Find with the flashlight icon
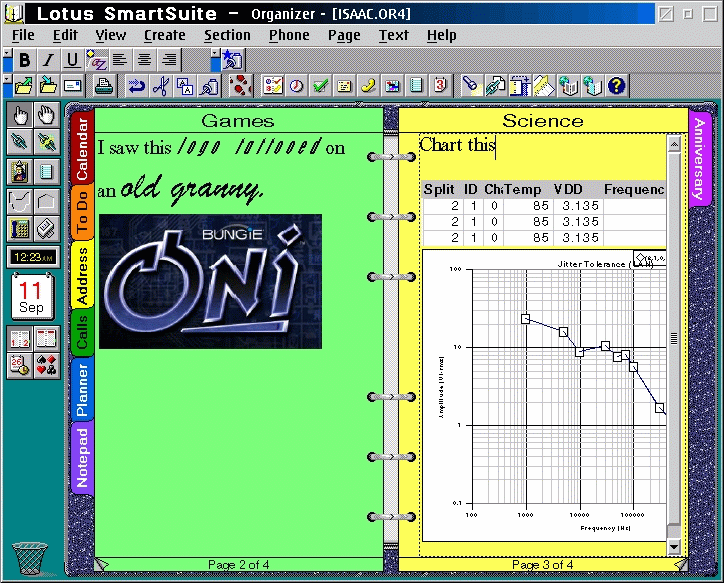The width and height of the screenshot is (724, 583). coord(472,86)
